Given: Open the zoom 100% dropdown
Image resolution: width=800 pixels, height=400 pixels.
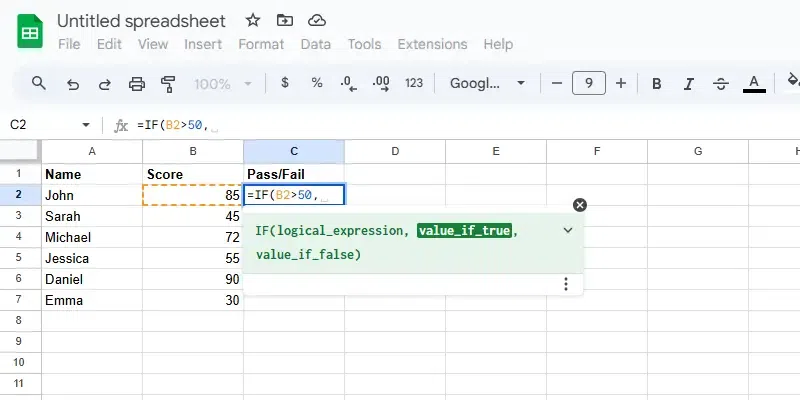Looking at the screenshot, I should (221, 83).
